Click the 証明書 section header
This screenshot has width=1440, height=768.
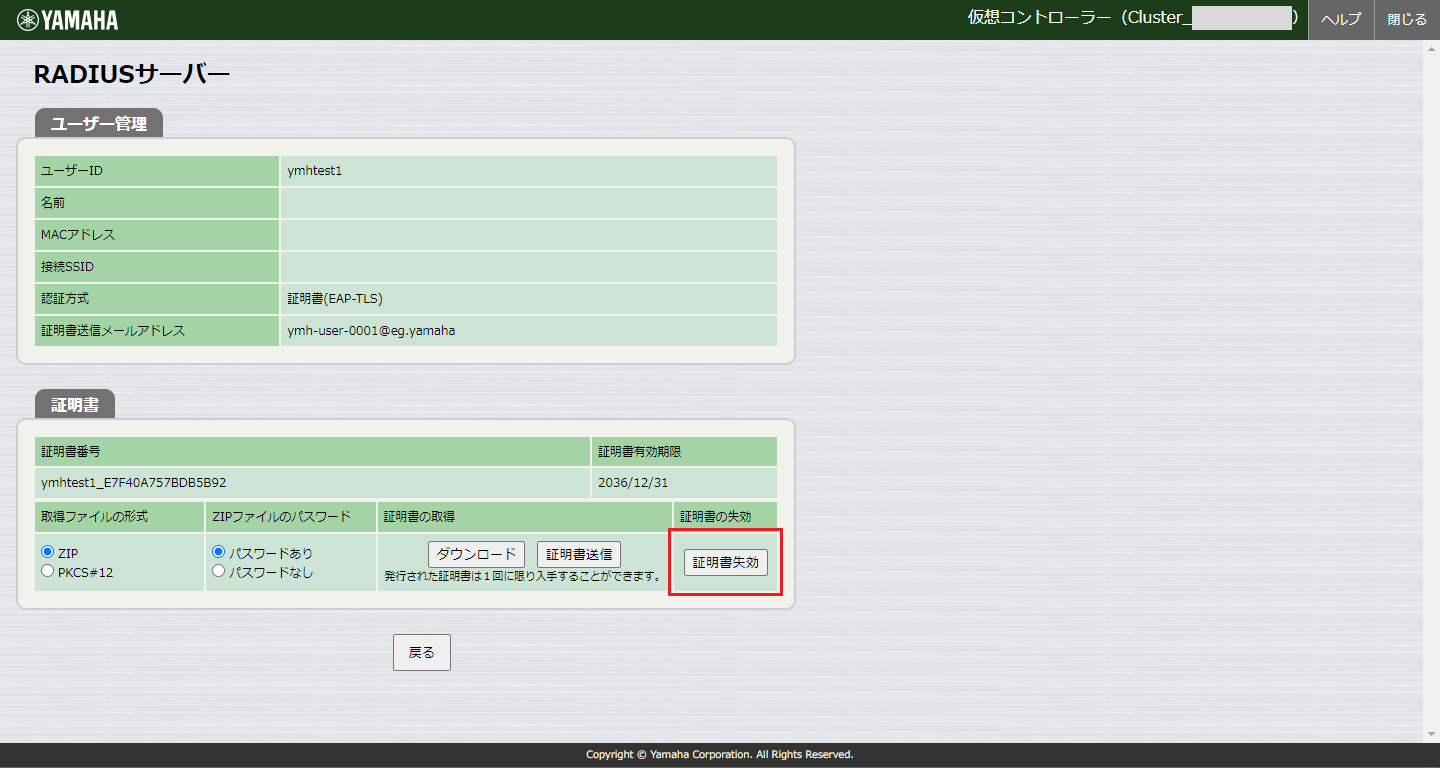coord(75,405)
